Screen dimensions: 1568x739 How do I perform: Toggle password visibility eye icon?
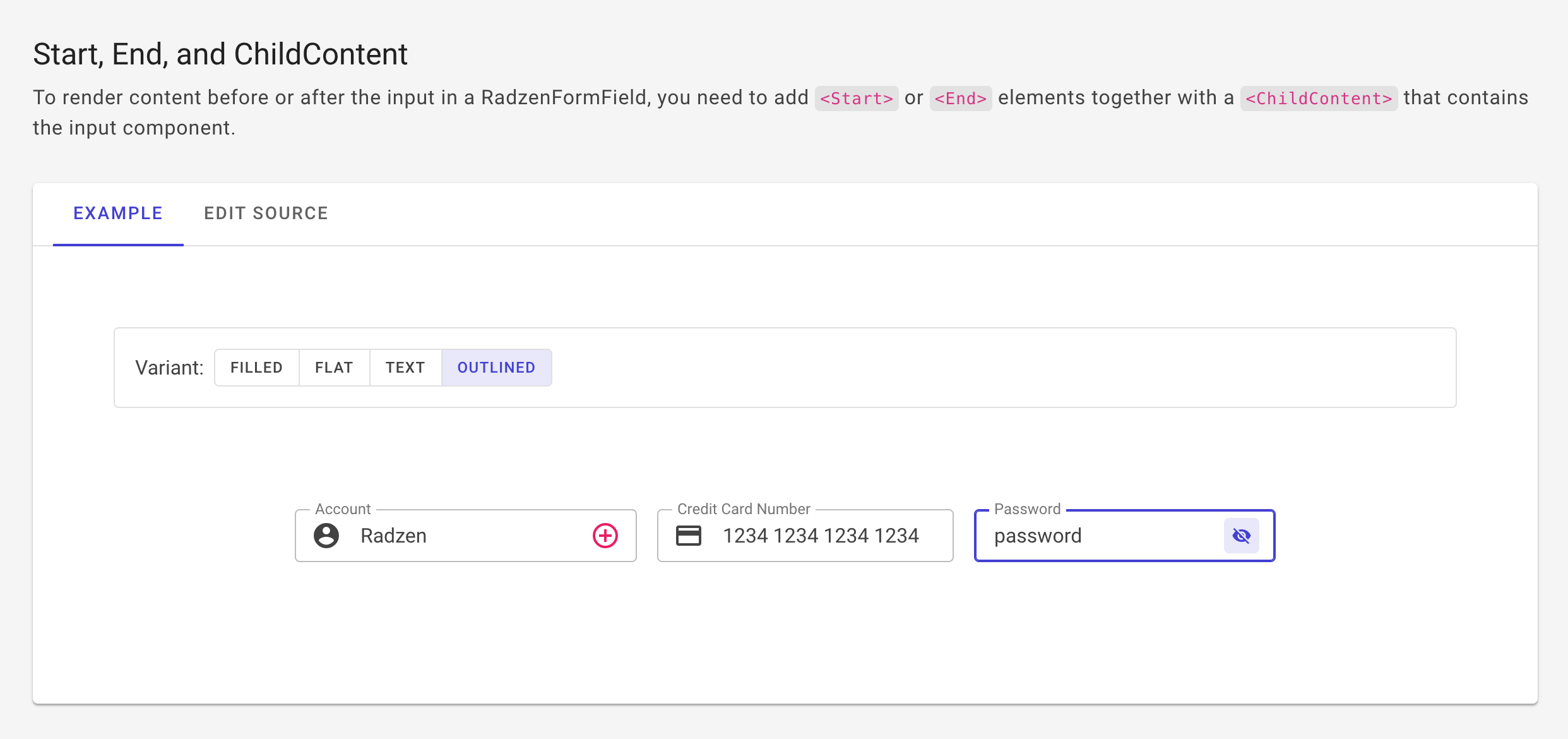point(1241,536)
